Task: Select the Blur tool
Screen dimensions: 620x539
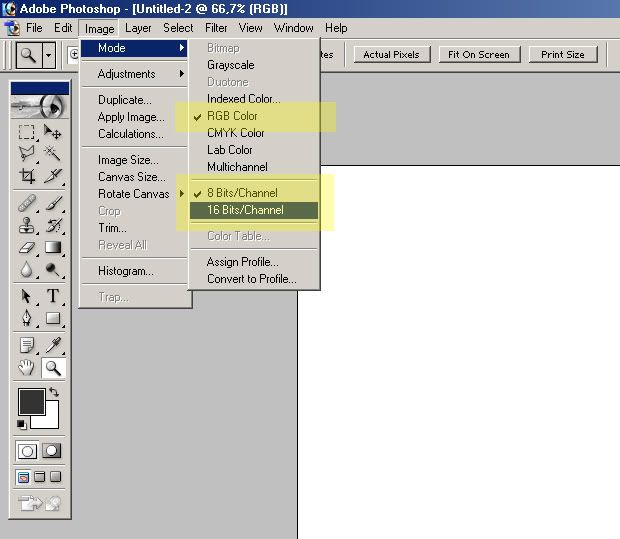Action: click(26, 270)
